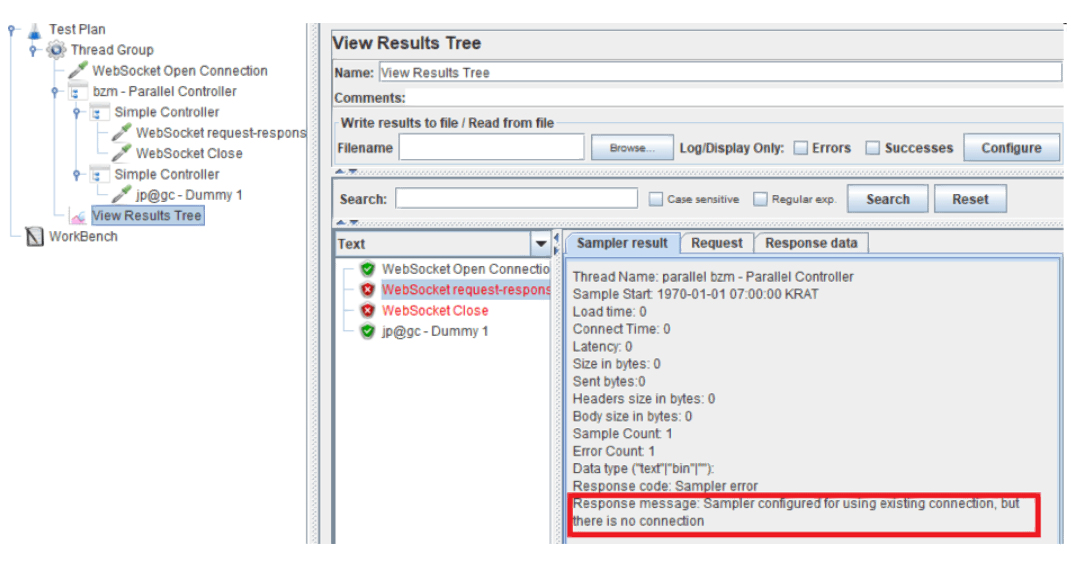Select bzm - Parallel Controller tree node
The height and width of the screenshot is (565, 1081).
[164, 91]
